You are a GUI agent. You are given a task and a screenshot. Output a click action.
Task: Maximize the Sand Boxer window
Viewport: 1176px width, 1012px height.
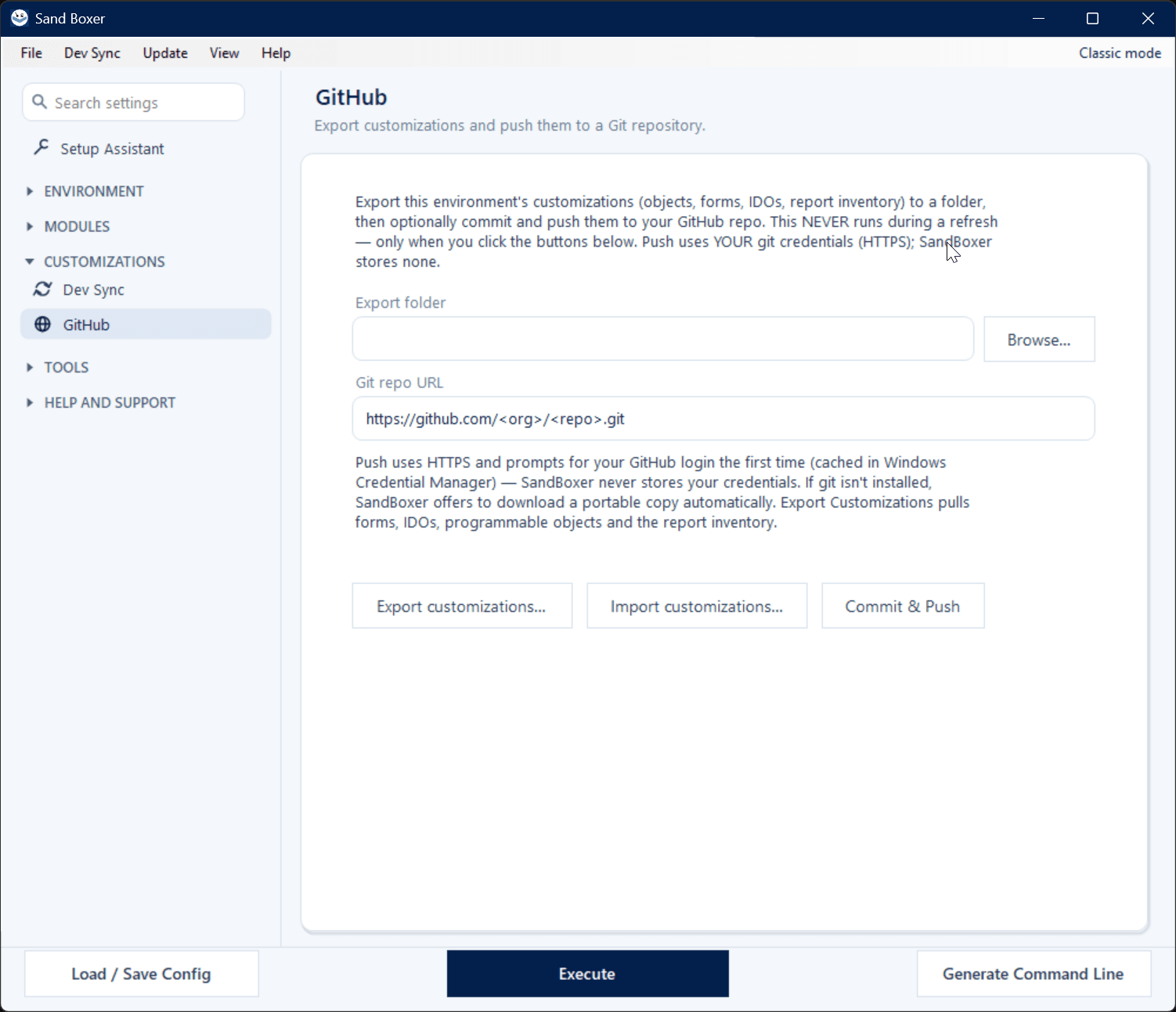coord(1093,18)
